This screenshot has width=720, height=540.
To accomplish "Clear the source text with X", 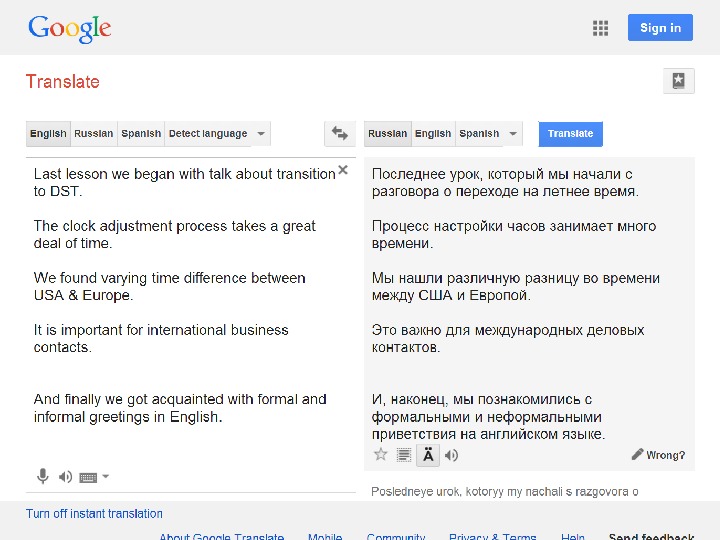I will 343,170.
